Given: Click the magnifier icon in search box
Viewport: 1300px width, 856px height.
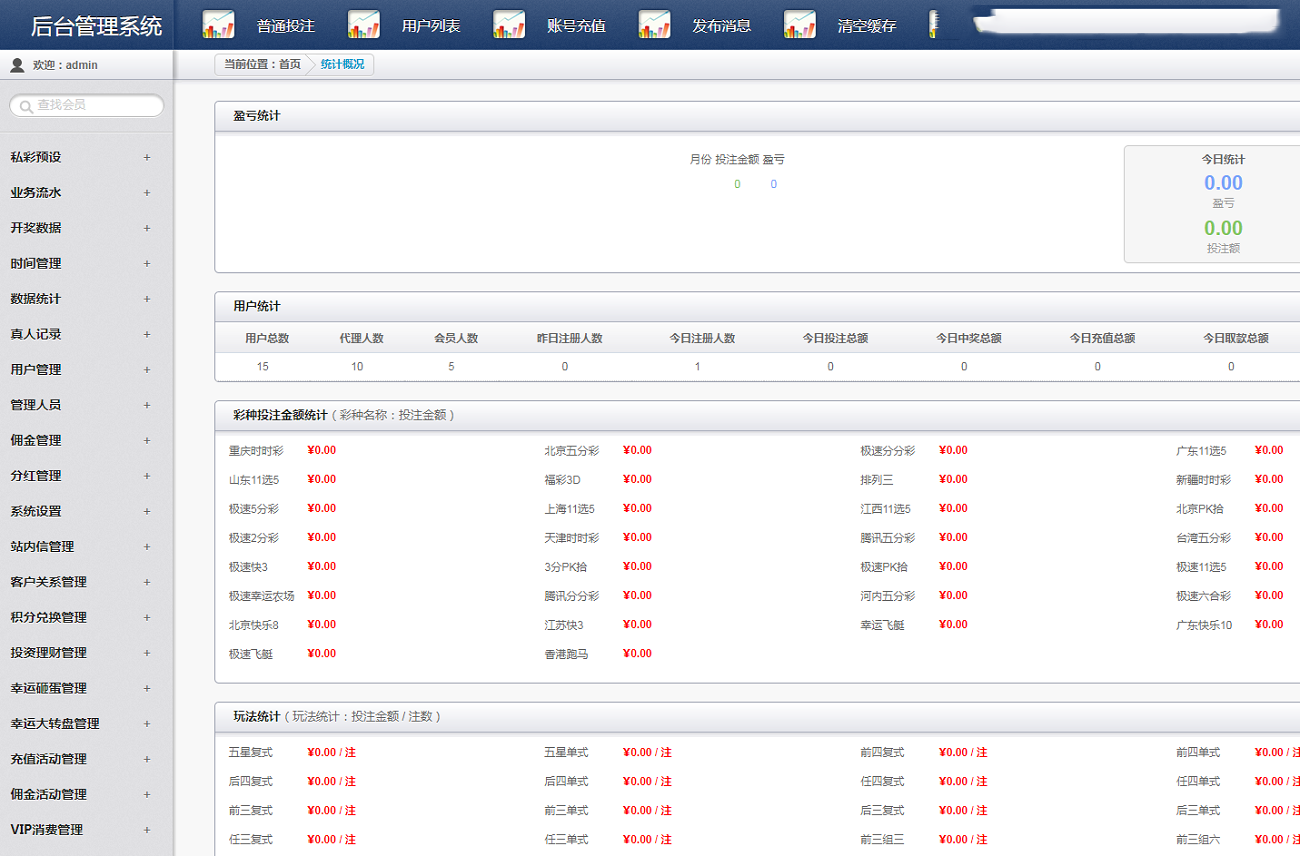Looking at the screenshot, I should [x=25, y=106].
